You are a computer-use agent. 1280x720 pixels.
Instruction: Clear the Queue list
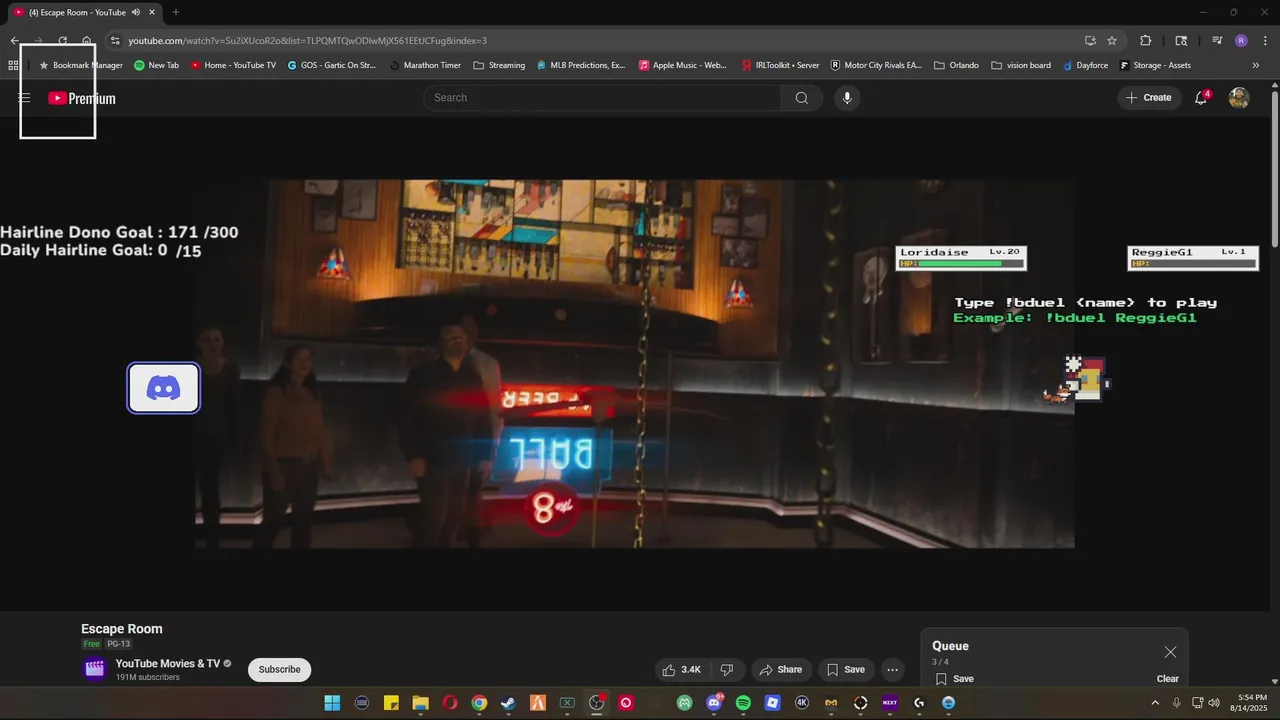(x=1167, y=679)
